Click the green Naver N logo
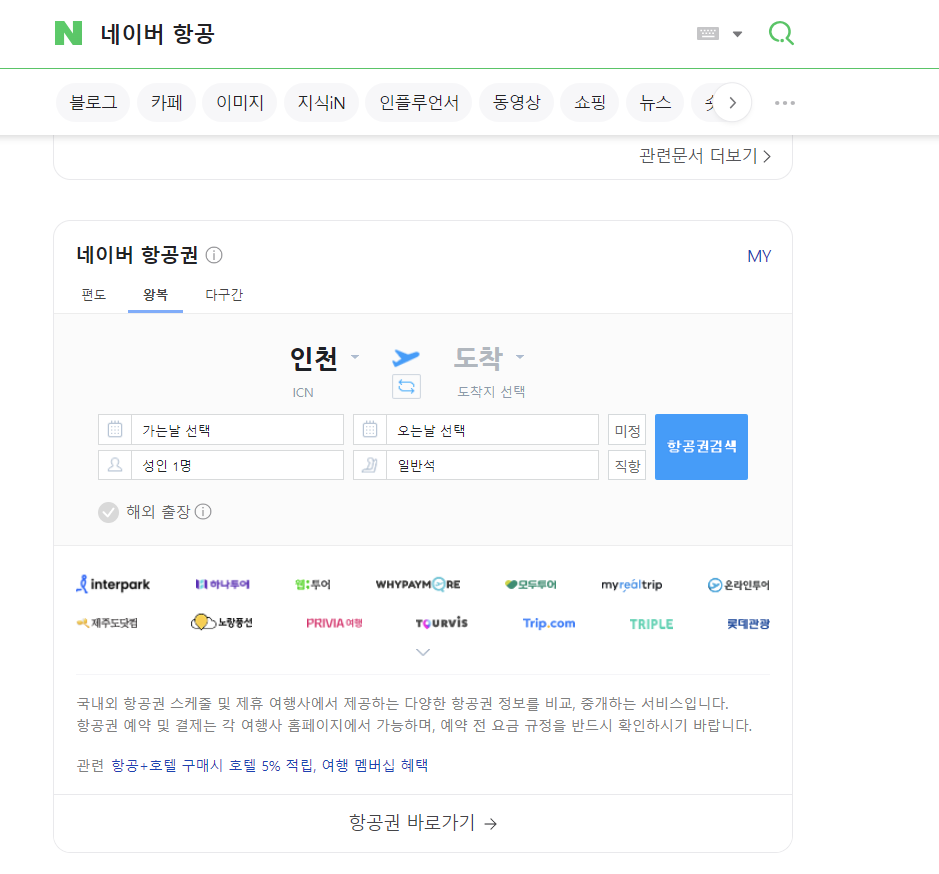The image size is (939, 874). [x=68, y=34]
